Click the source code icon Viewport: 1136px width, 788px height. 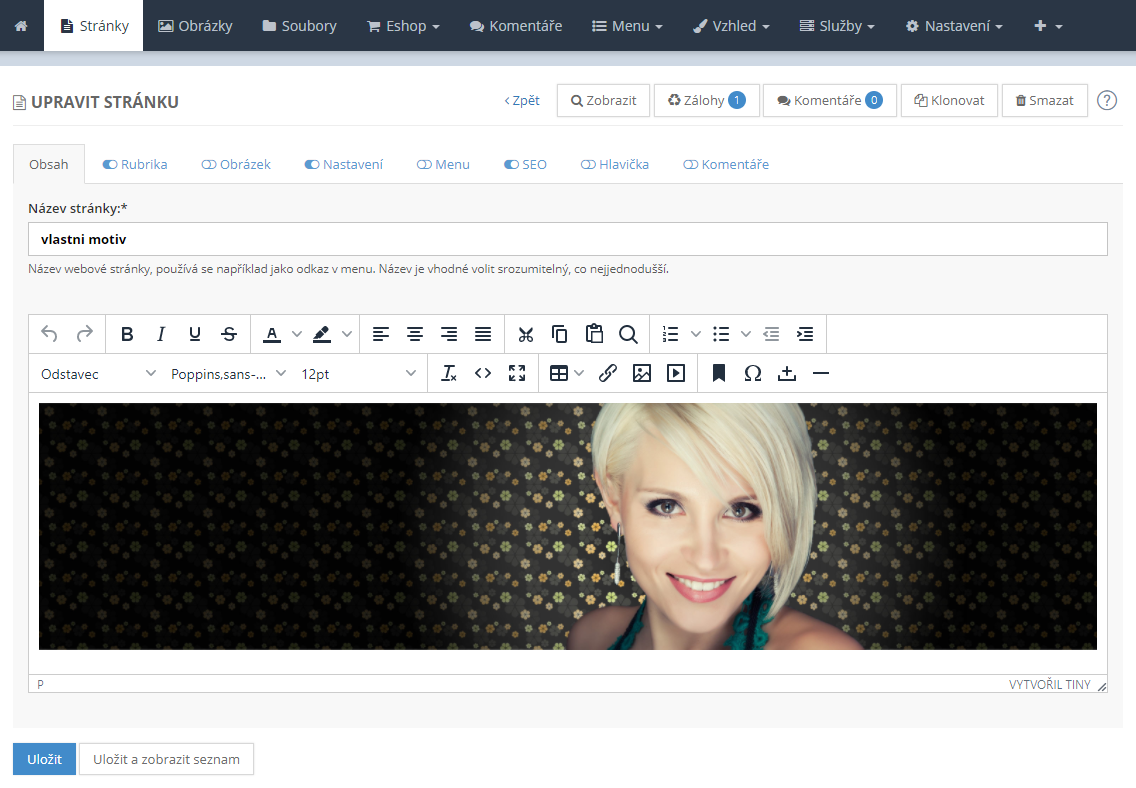pos(483,373)
